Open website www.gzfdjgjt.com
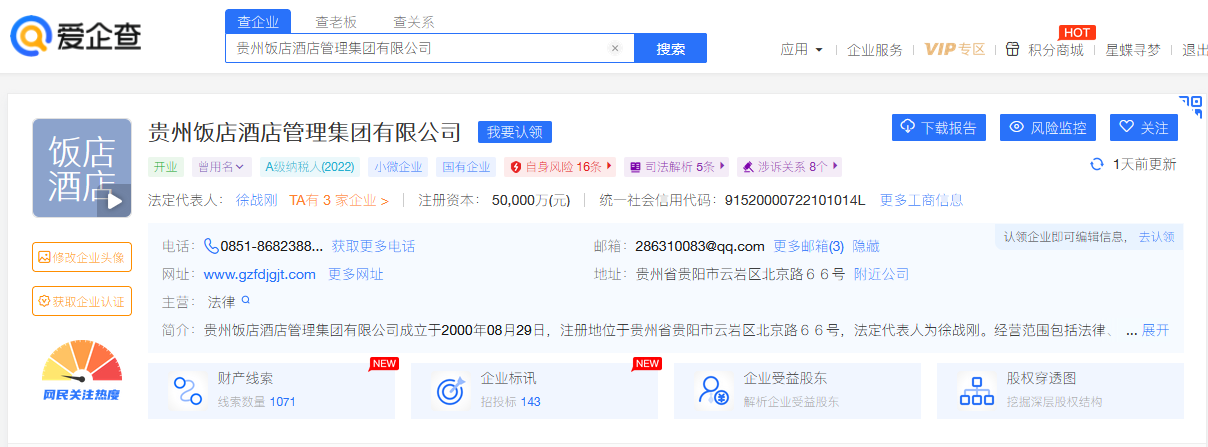 pos(260,274)
